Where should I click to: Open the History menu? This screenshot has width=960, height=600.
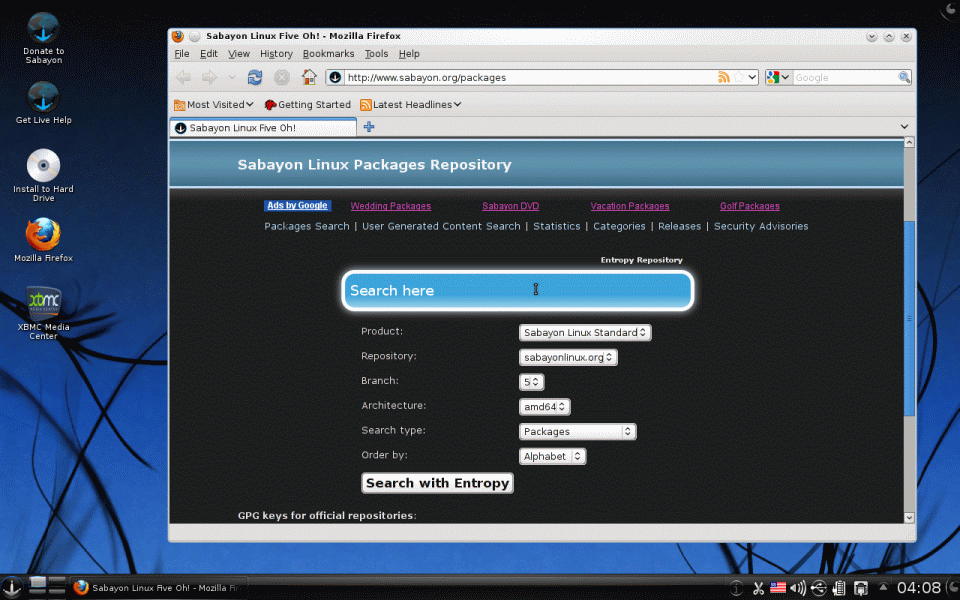point(276,54)
